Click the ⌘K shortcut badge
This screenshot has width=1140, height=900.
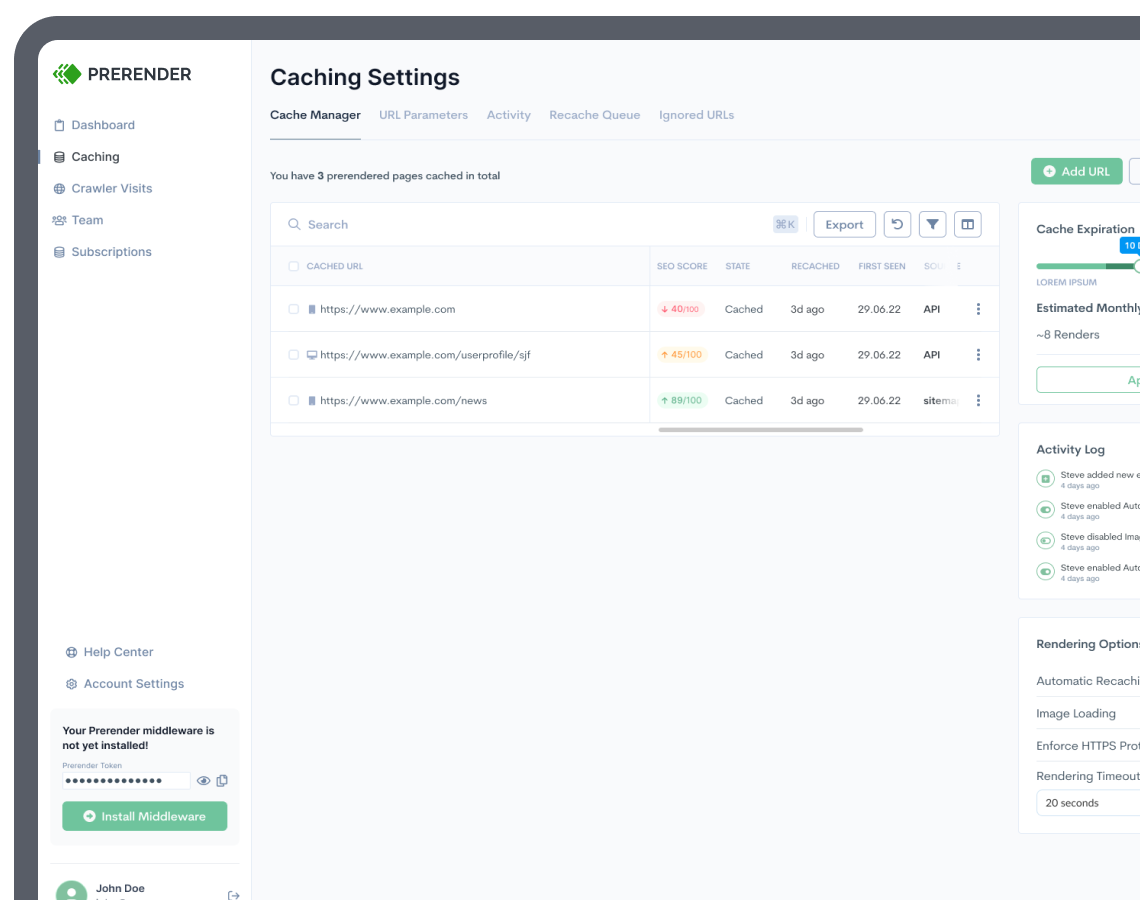coord(785,225)
